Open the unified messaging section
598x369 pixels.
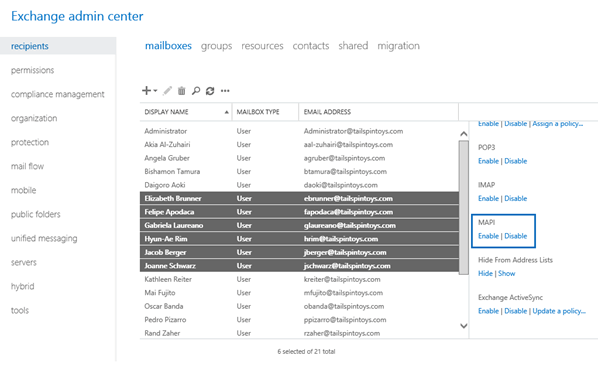tap(44, 238)
